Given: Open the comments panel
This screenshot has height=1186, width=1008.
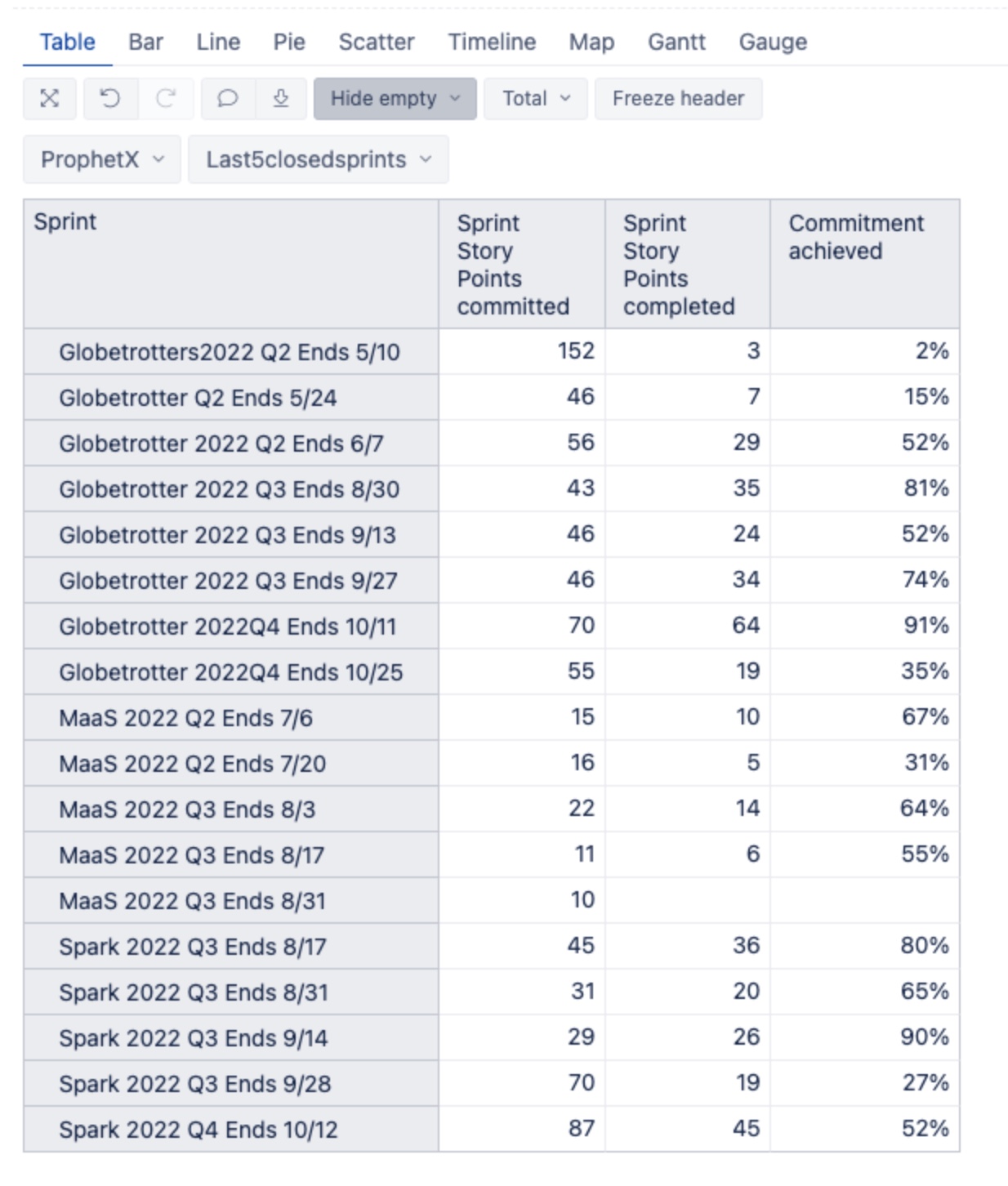Looking at the screenshot, I should click(x=227, y=98).
